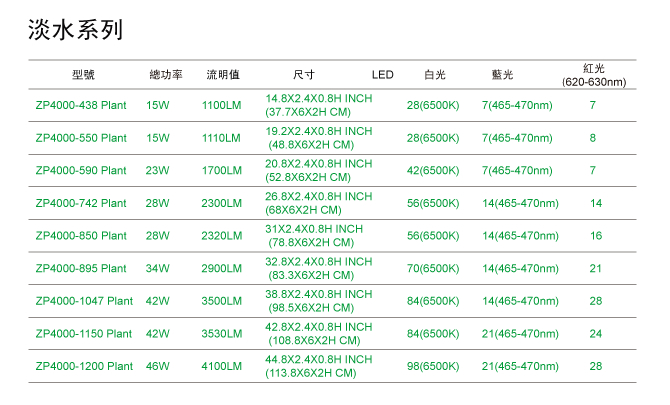Click the 尺寸 column header
Screen dimensions: 670x405
coord(304,75)
